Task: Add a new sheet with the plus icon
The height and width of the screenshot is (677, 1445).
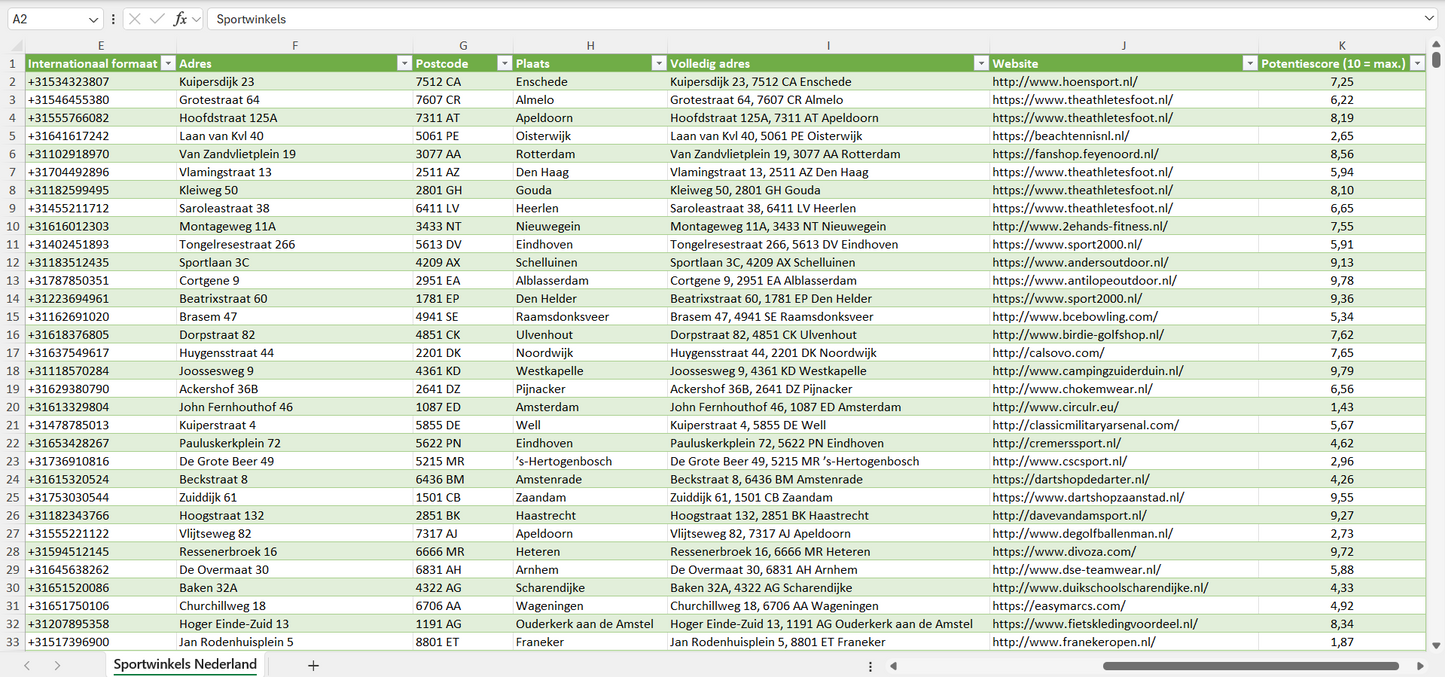Action: tap(314, 665)
